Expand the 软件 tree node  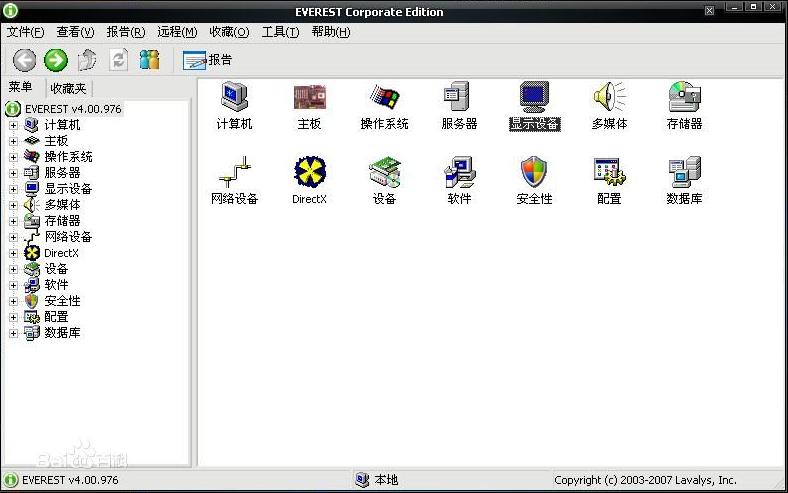14,285
